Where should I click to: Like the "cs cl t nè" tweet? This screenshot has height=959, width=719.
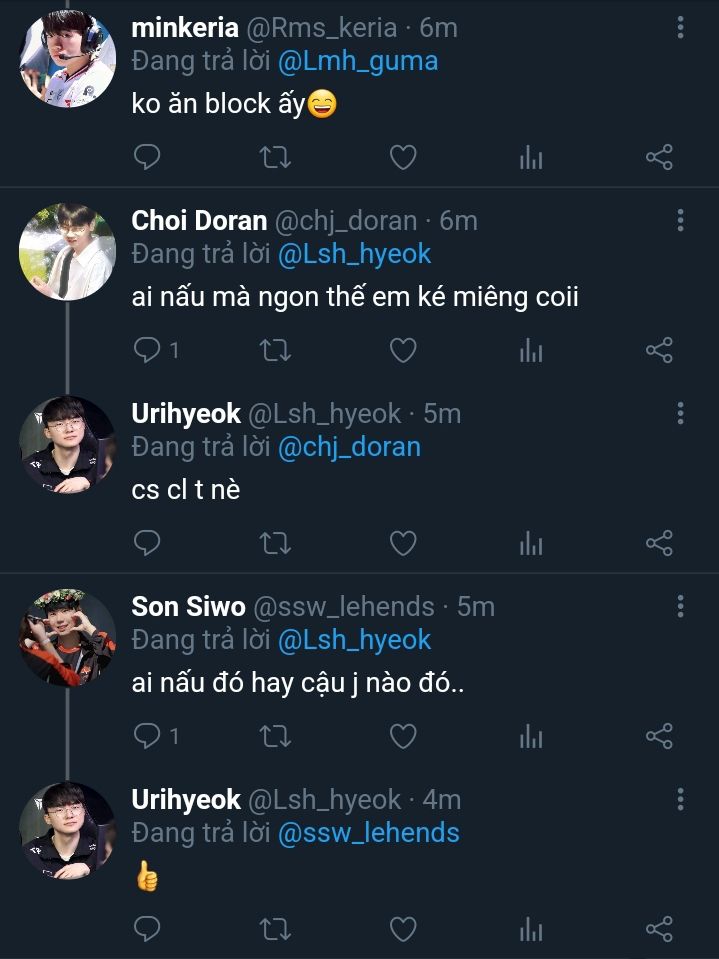point(402,543)
